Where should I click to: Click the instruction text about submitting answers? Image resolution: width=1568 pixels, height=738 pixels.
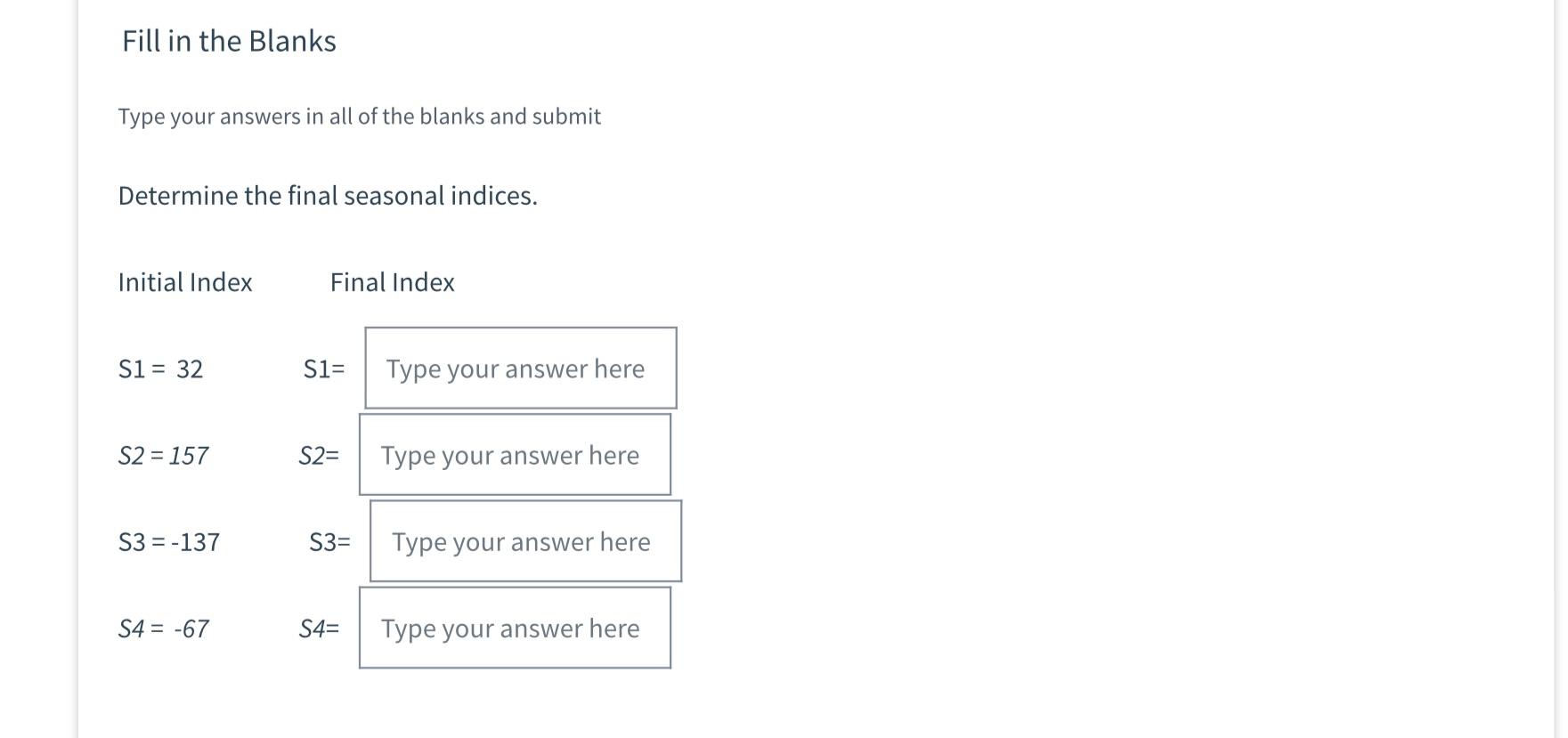click(359, 116)
